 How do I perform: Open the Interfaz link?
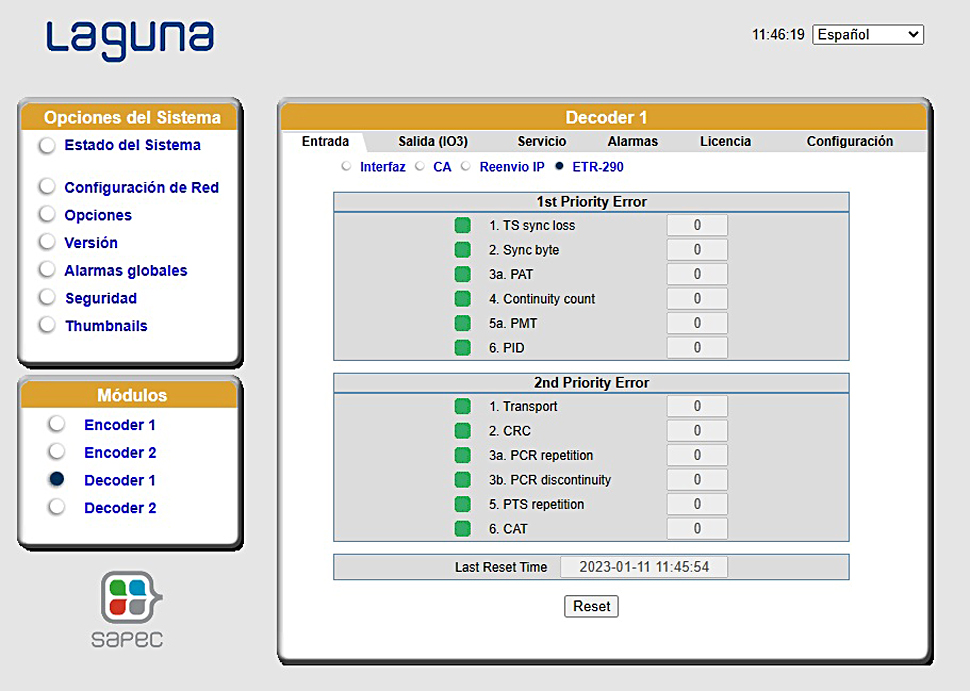[383, 167]
